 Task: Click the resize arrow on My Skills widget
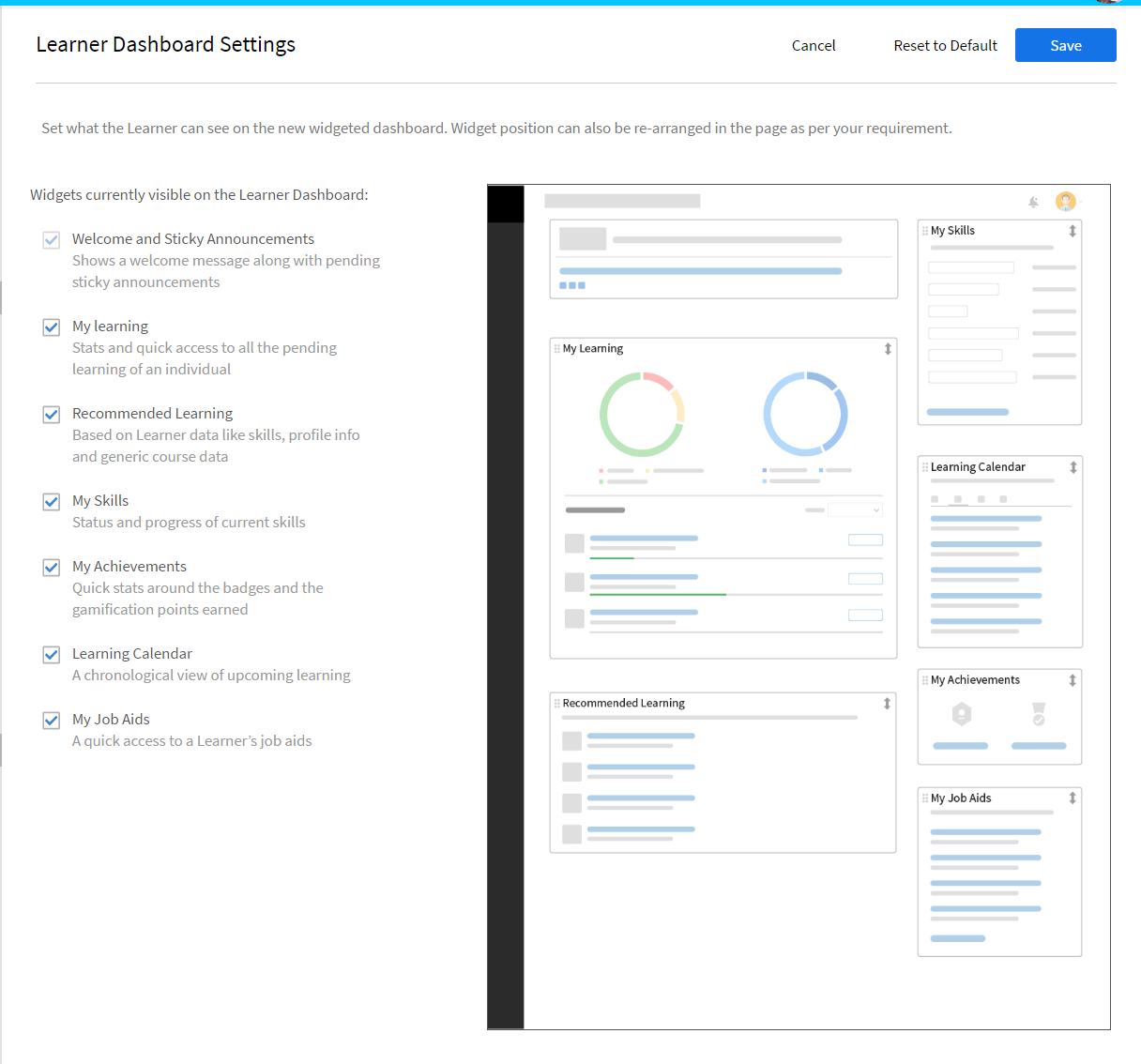[1073, 231]
